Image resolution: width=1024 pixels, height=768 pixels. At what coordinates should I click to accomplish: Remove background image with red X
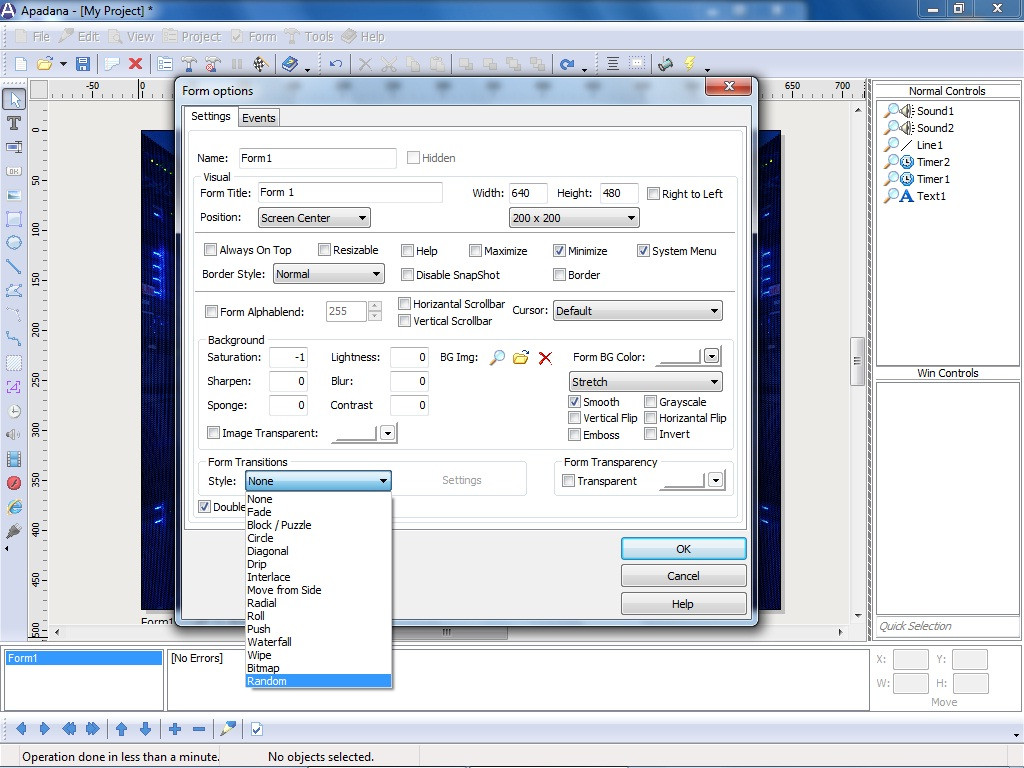[x=545, y=357]
